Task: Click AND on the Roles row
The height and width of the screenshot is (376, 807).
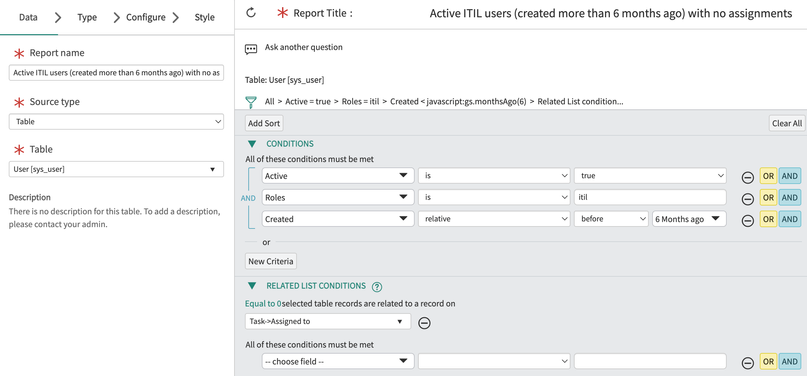Action: point(790,198)
